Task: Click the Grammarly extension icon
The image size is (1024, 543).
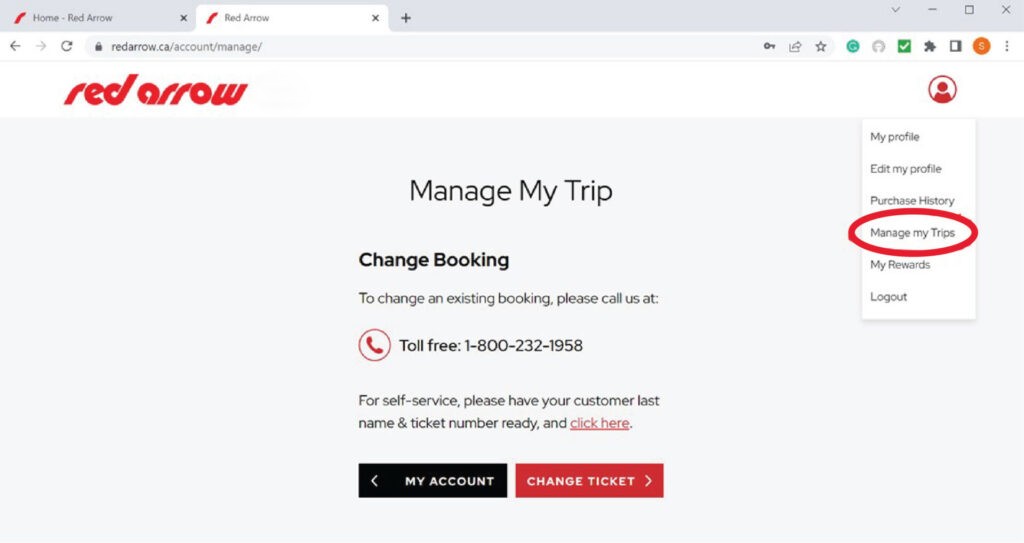Action: (853, 46)
